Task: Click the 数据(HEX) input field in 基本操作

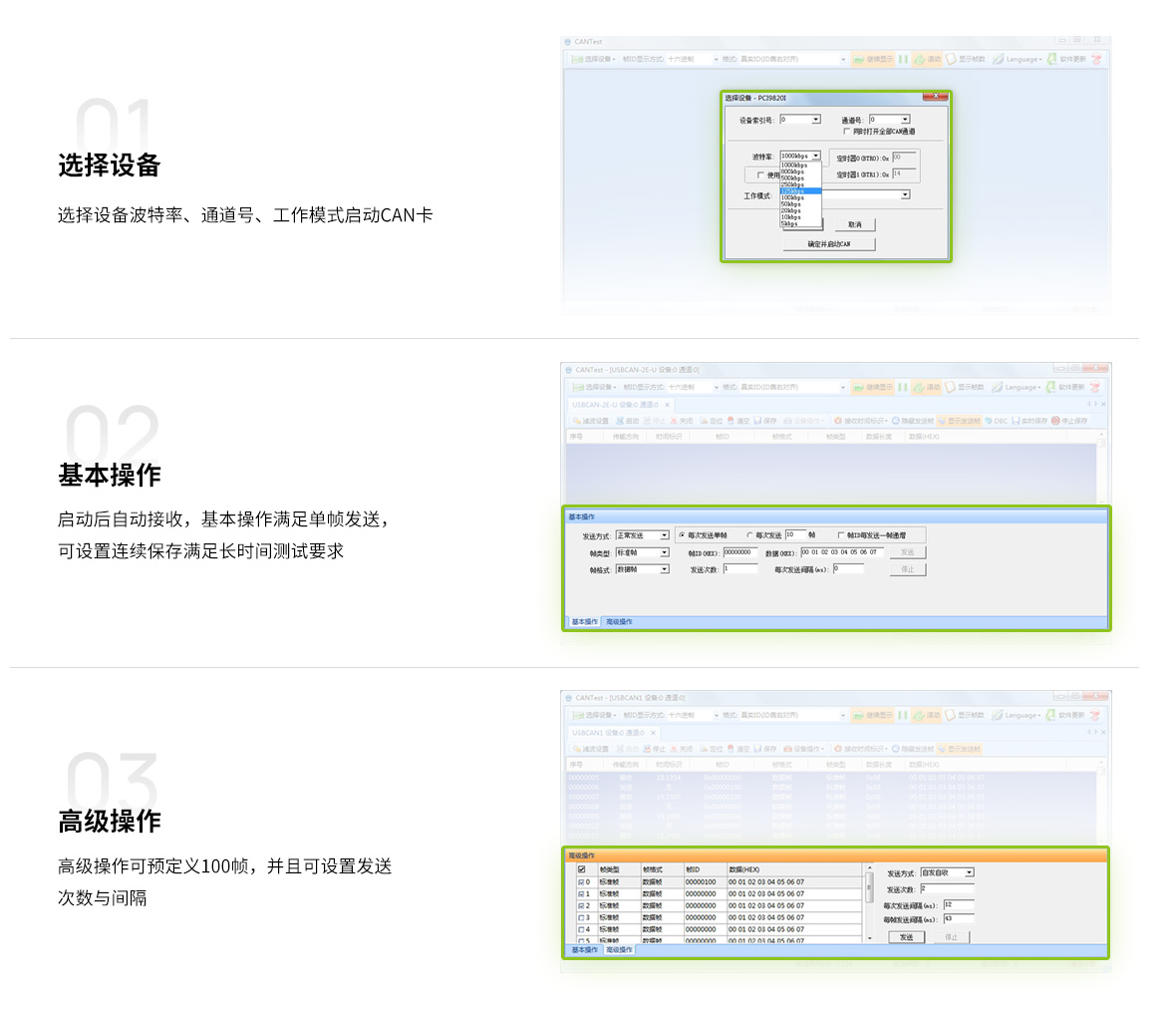Action: pos(841,552)
